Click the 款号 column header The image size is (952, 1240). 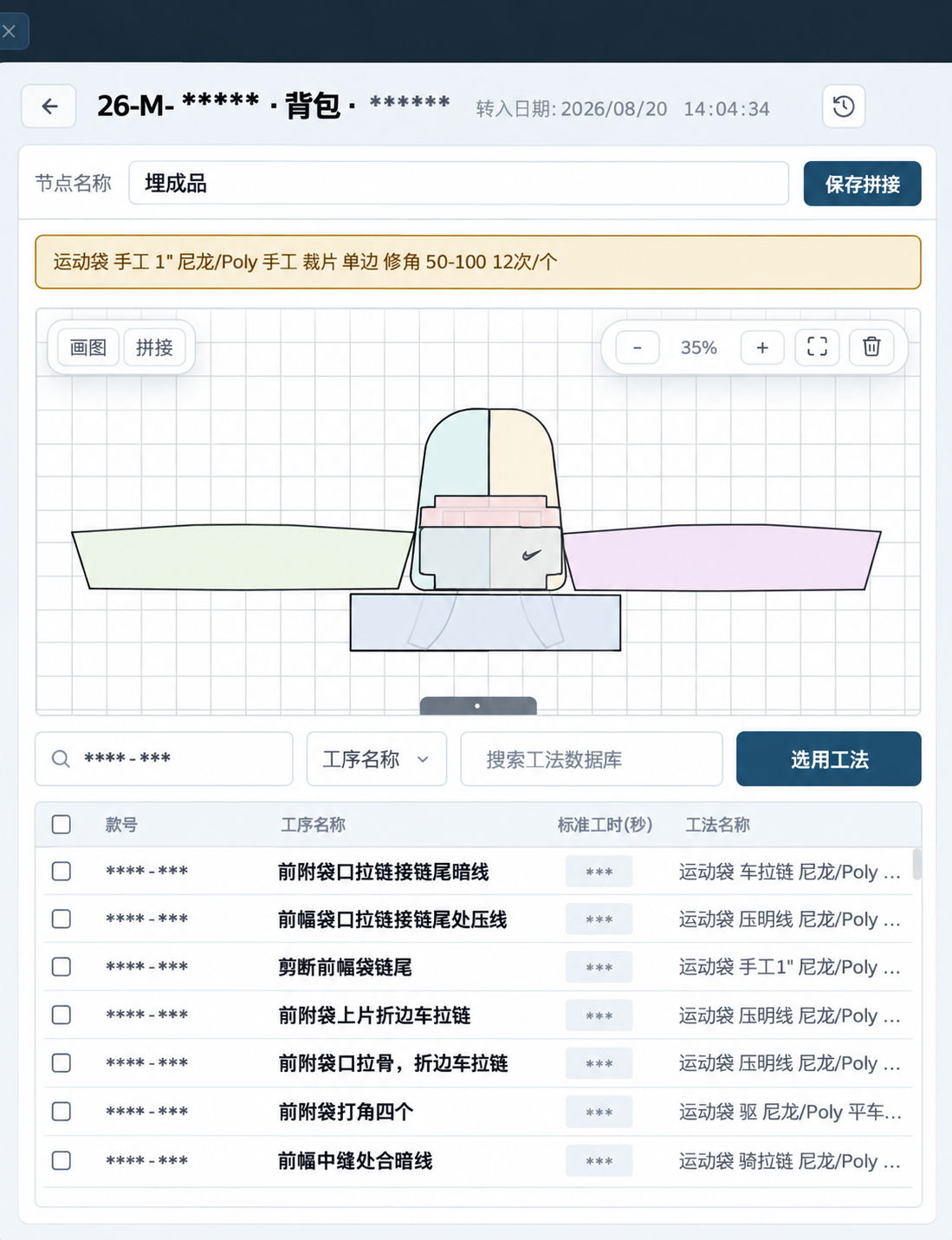tap(121, 825)
